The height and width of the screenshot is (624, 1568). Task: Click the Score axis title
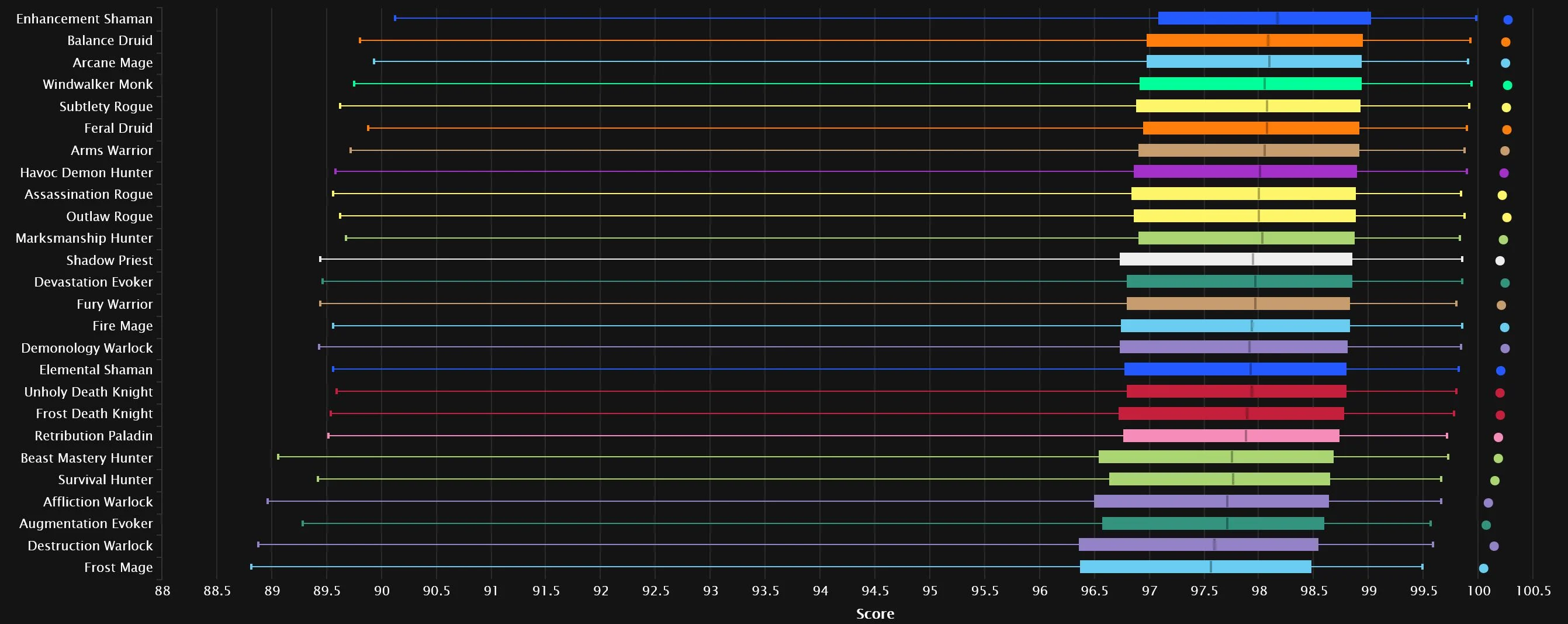point(875,613)
